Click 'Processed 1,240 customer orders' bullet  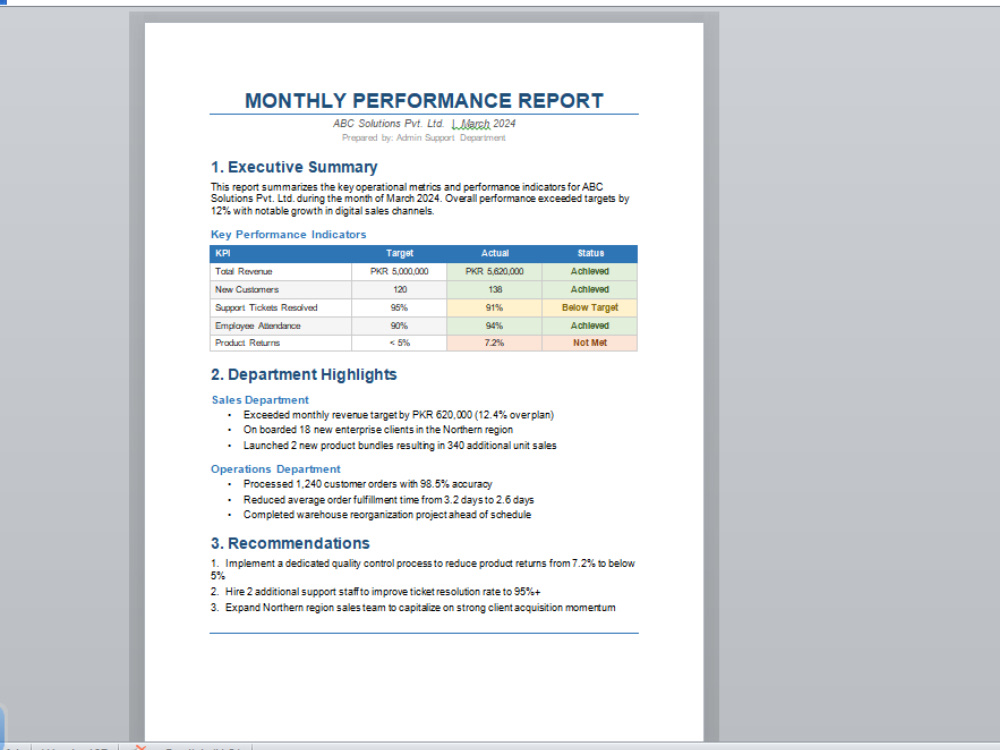point(368,484)
